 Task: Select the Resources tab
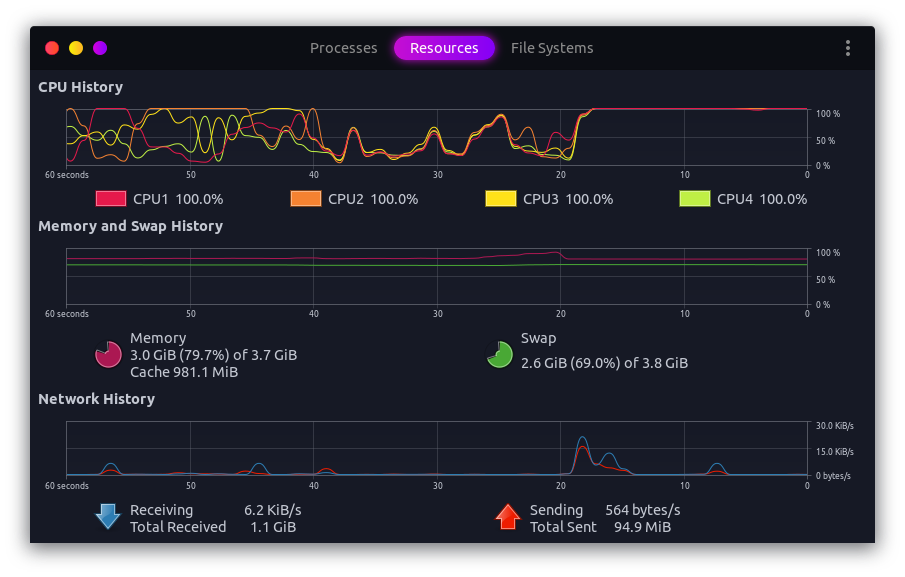point(444,48)
